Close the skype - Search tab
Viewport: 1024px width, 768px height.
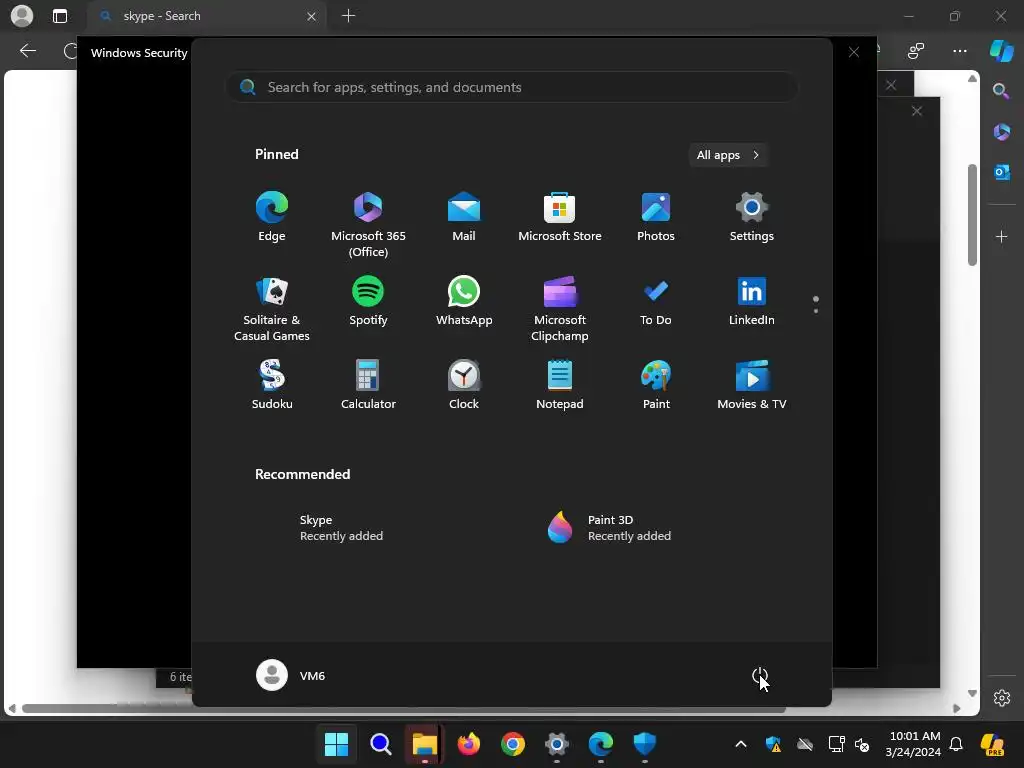(312, 16)
